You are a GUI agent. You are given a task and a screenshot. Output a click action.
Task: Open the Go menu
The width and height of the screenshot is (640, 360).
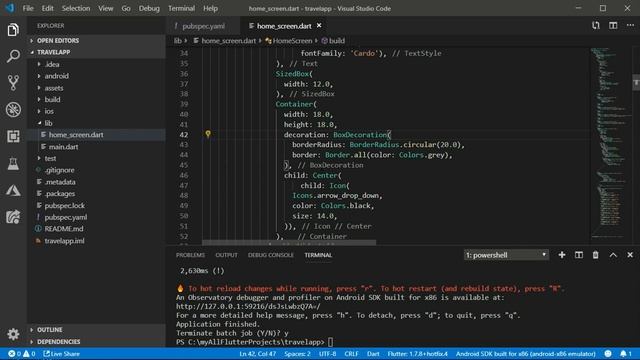(x=126, y=8)
